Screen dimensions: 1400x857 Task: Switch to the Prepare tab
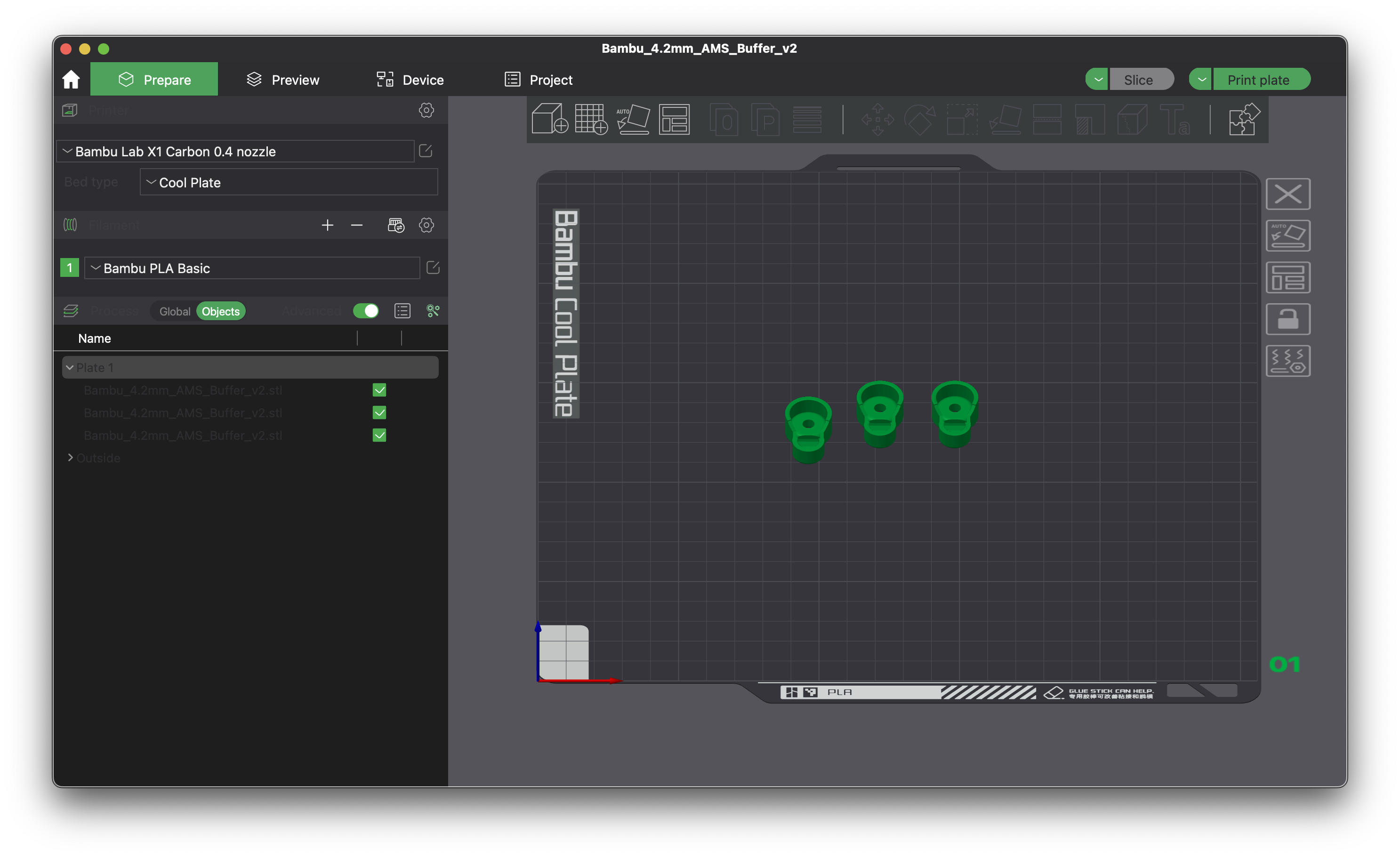pyautogui.click(x=154, y=79)
